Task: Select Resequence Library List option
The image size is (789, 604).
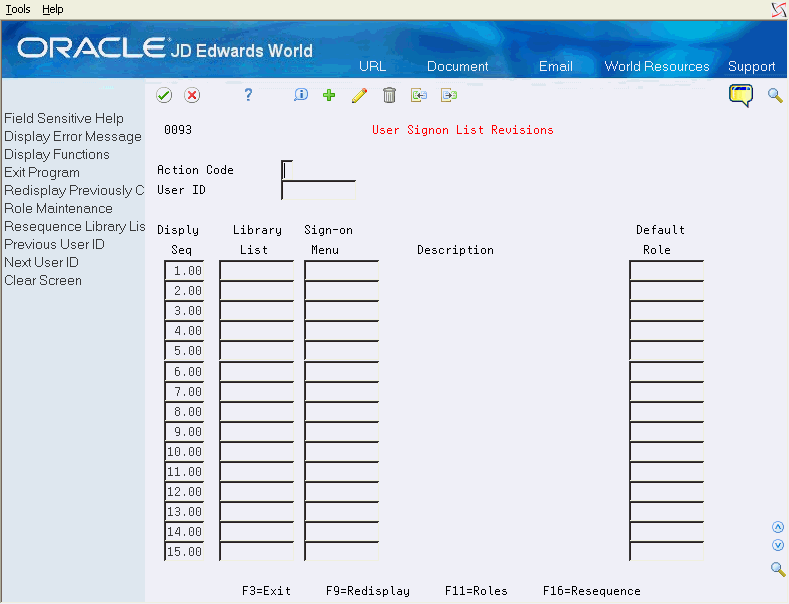Action: pos(74,226)
